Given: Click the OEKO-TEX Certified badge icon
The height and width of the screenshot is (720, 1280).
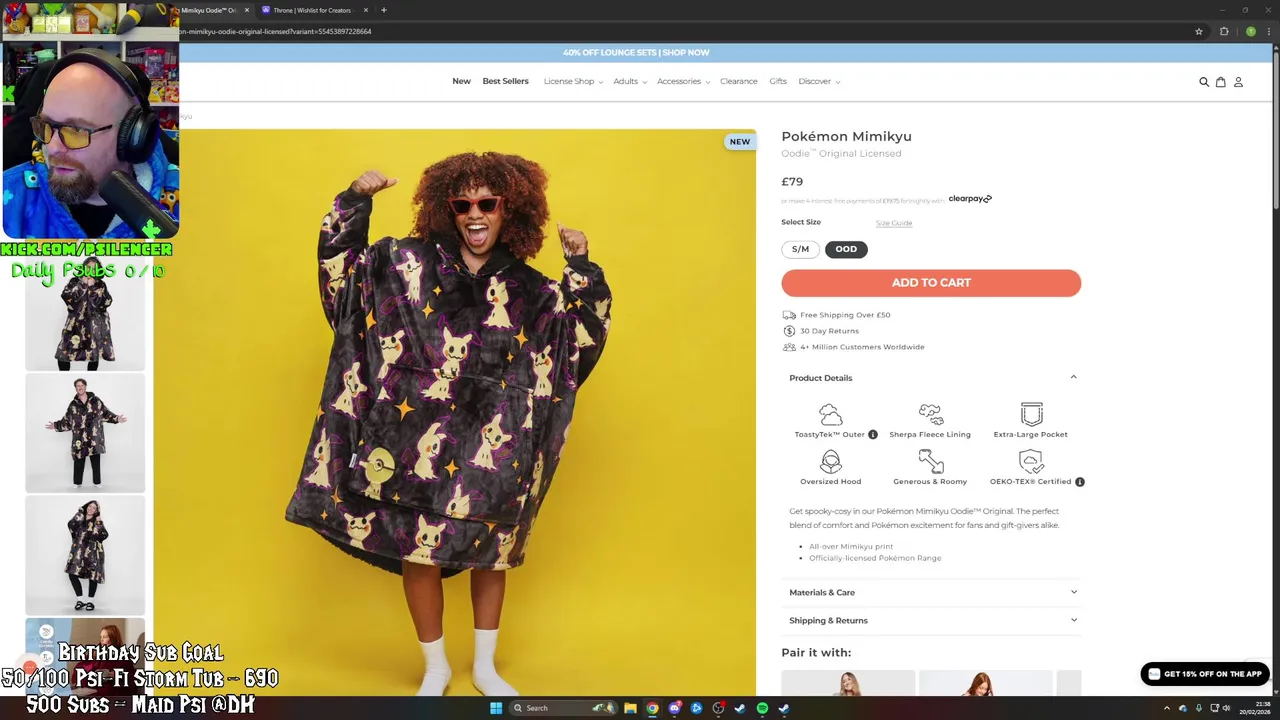Looking at the screenshot, I should pyautogui.click(x=1031, y=461).
